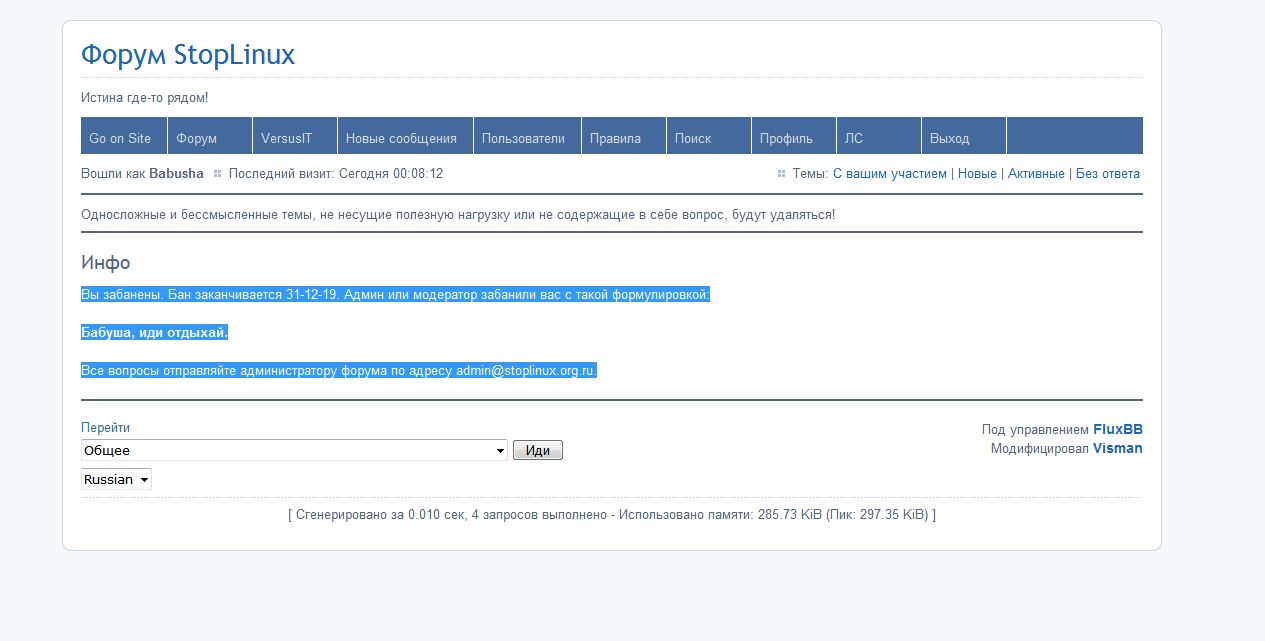Show topics "Без ответа"
This screenshot has height=641, width=1265.
(x=1108, y=173)
